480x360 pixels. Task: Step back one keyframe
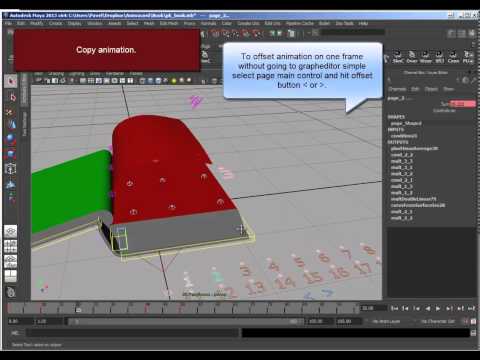[x=405, y=308]
